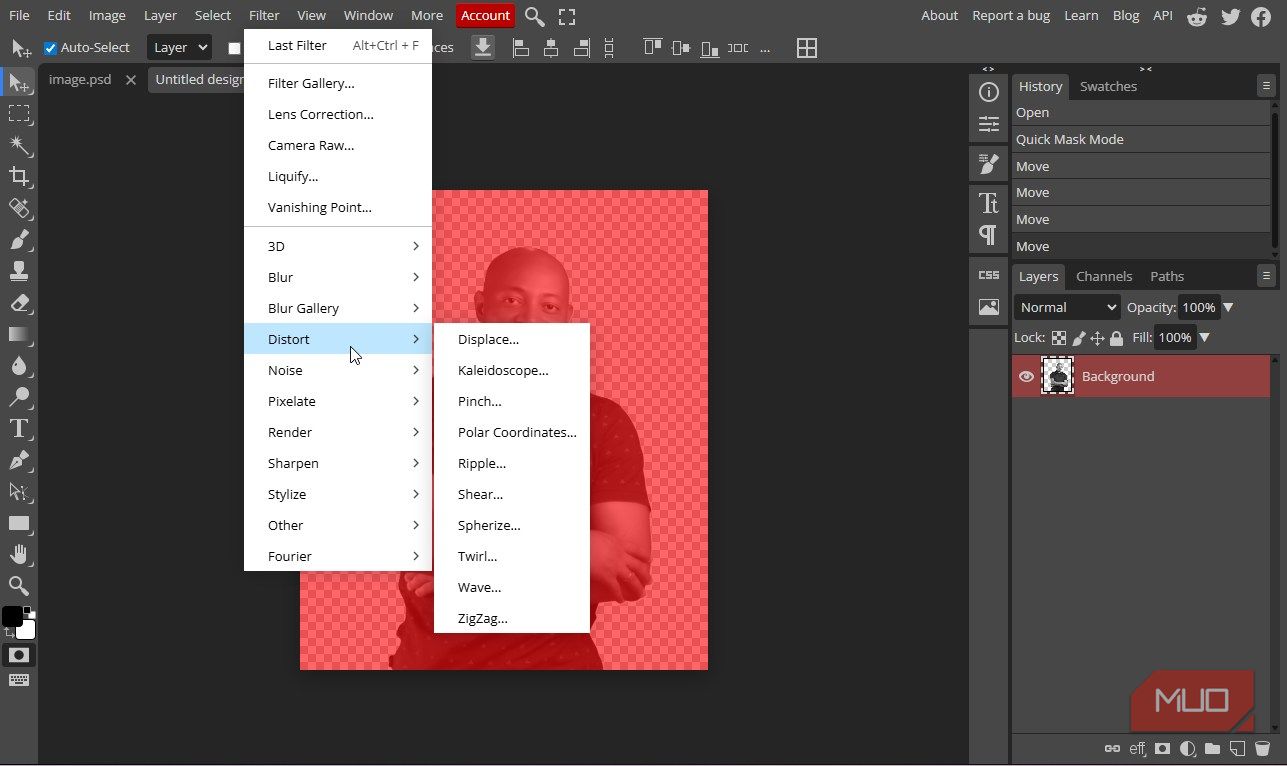Open the History panel menu button

[1266, 86]
